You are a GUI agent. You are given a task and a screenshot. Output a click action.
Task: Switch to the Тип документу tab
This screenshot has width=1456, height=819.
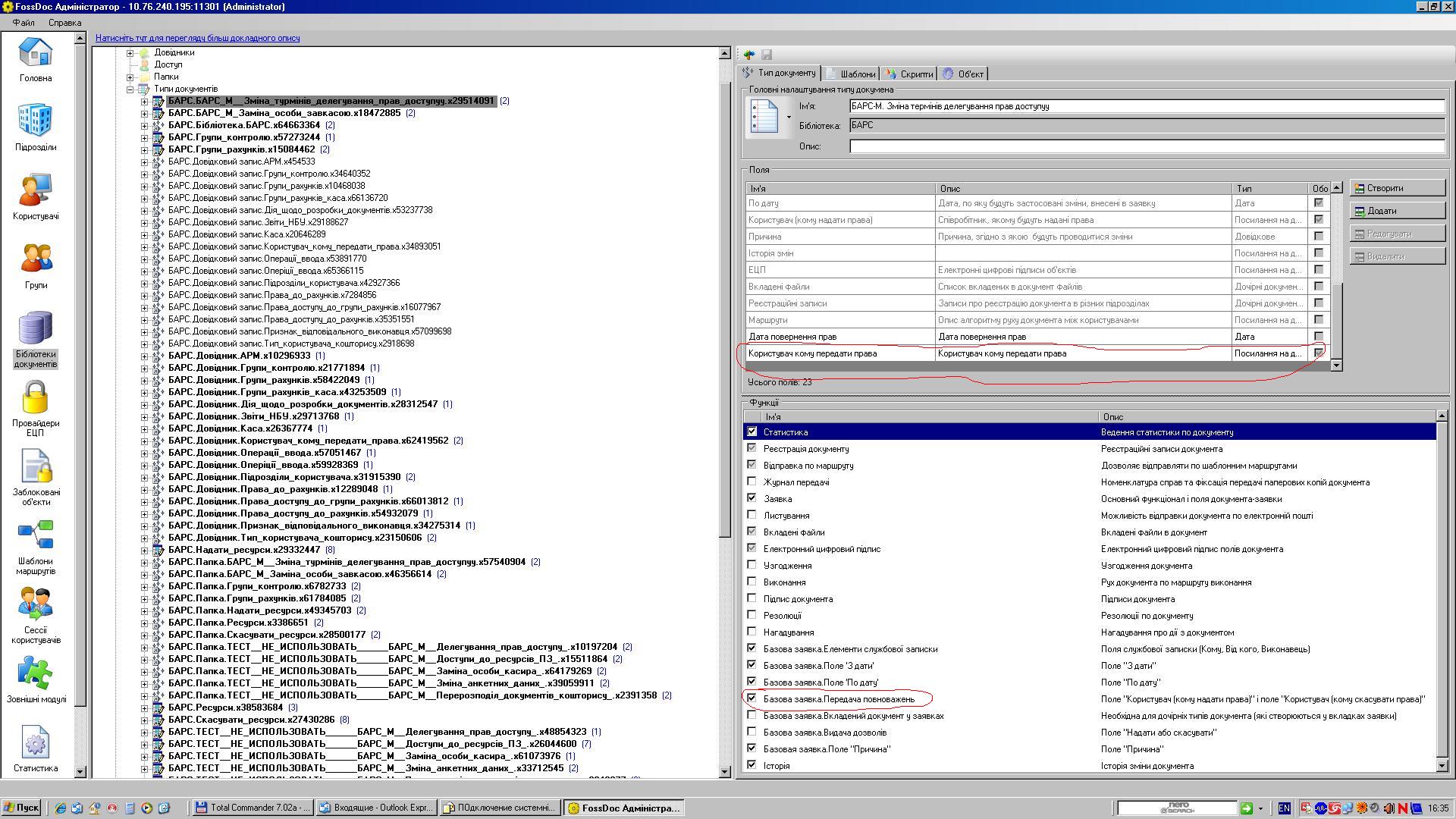click(x=780, y=73)
